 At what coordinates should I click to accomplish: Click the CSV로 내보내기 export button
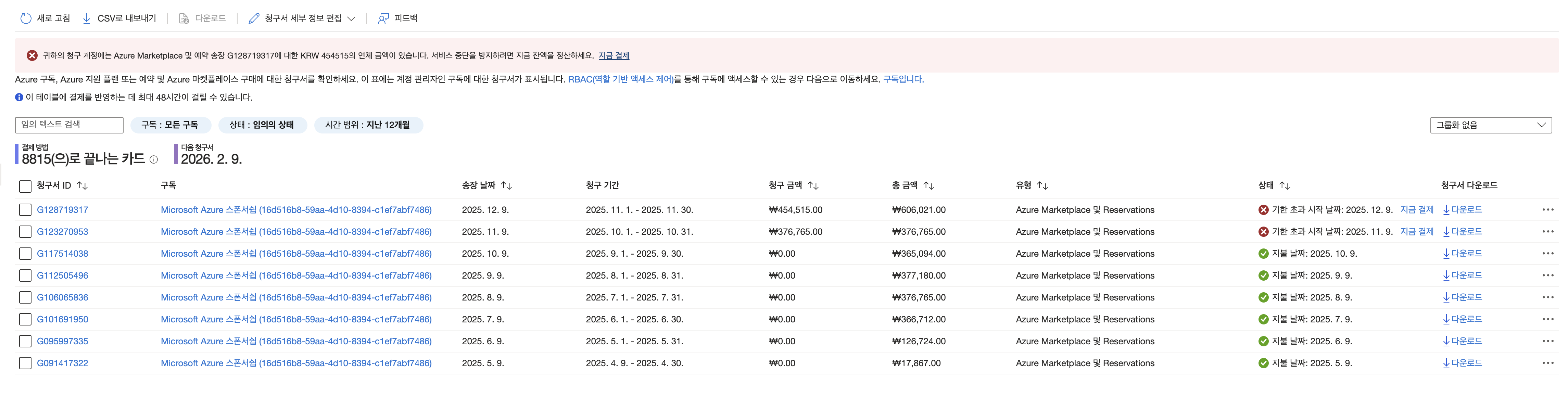[x=119, y=18]
